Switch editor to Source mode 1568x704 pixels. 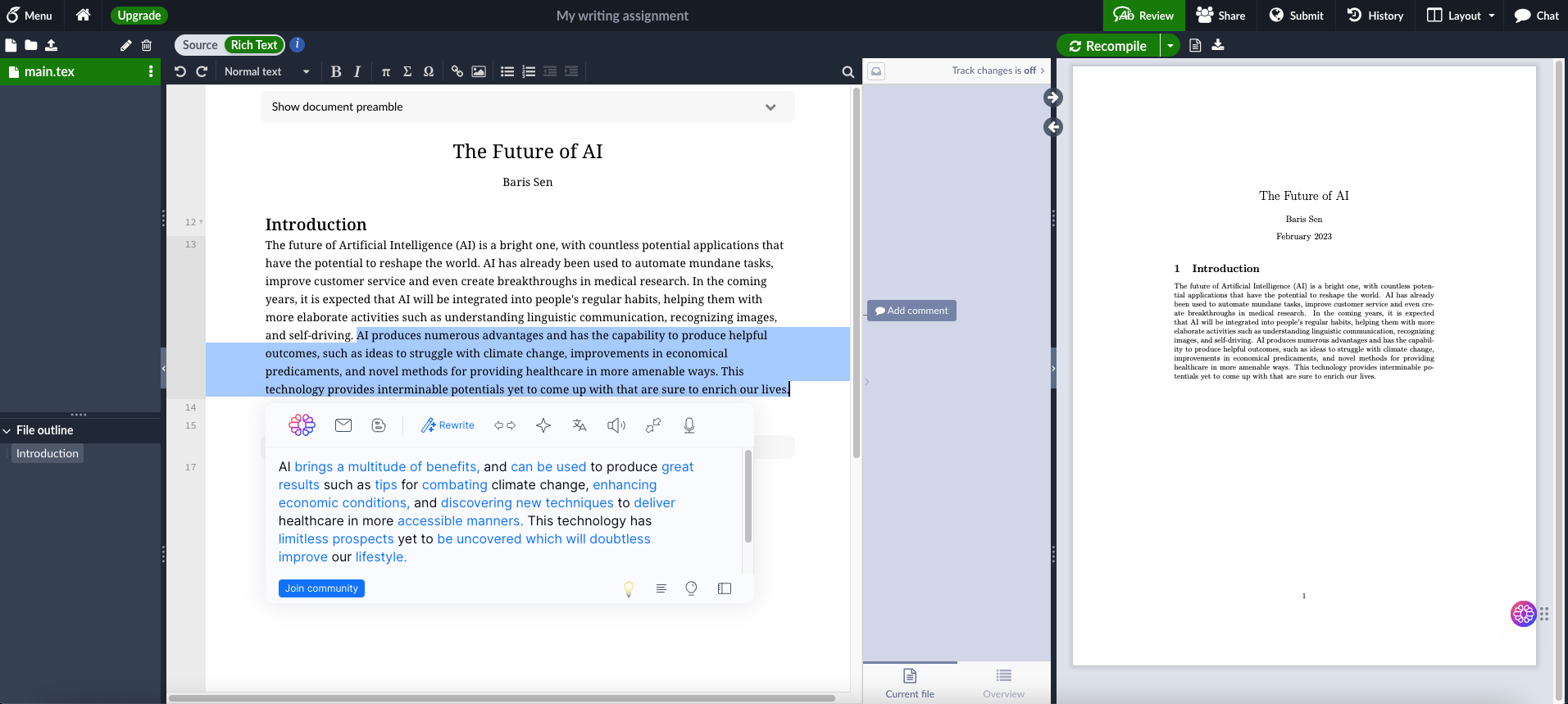[x=200, y=45]
